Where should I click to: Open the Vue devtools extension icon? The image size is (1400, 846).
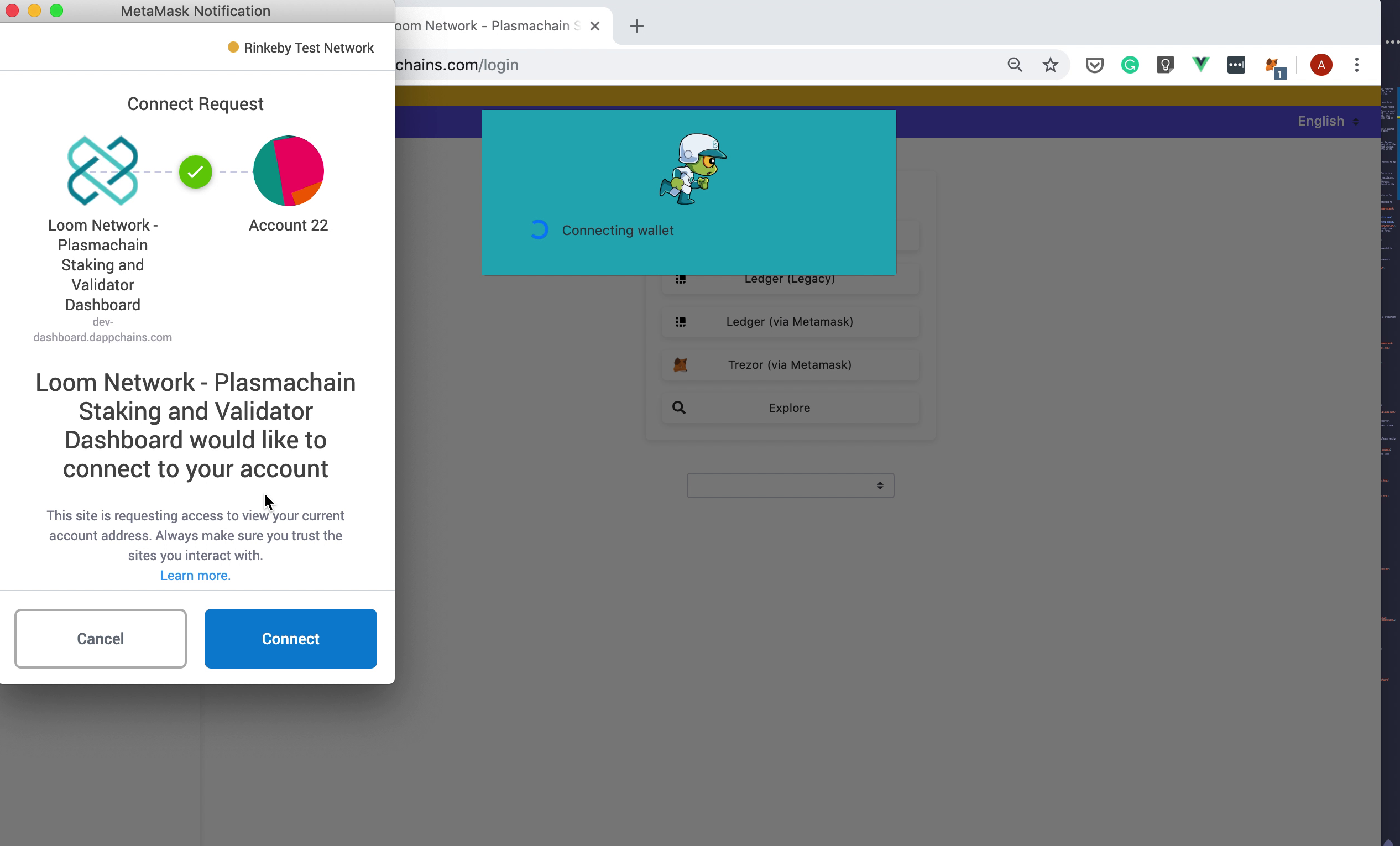(x=1200, y=65)
